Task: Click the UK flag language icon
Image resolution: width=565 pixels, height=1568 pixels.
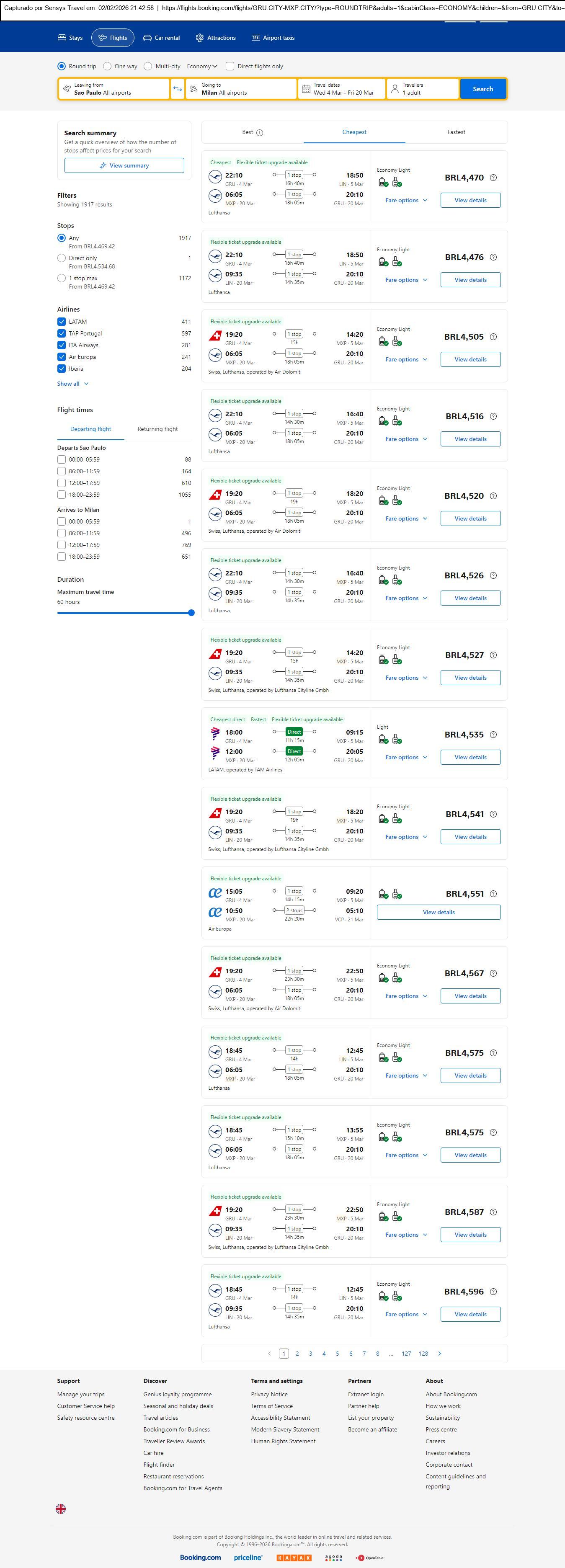Action: tap(61, 1509)
